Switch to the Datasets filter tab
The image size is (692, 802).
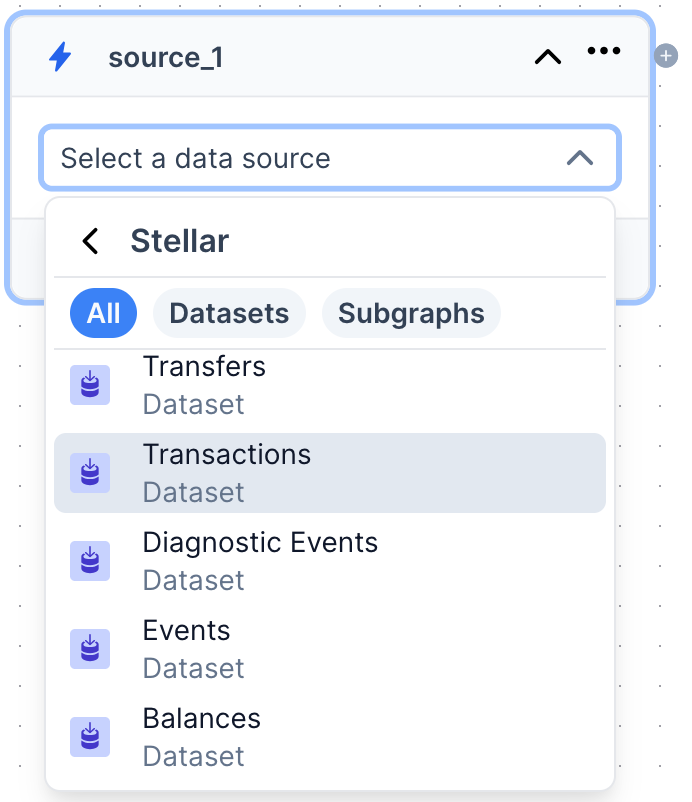pyautogui.click(x=229, y=313)
